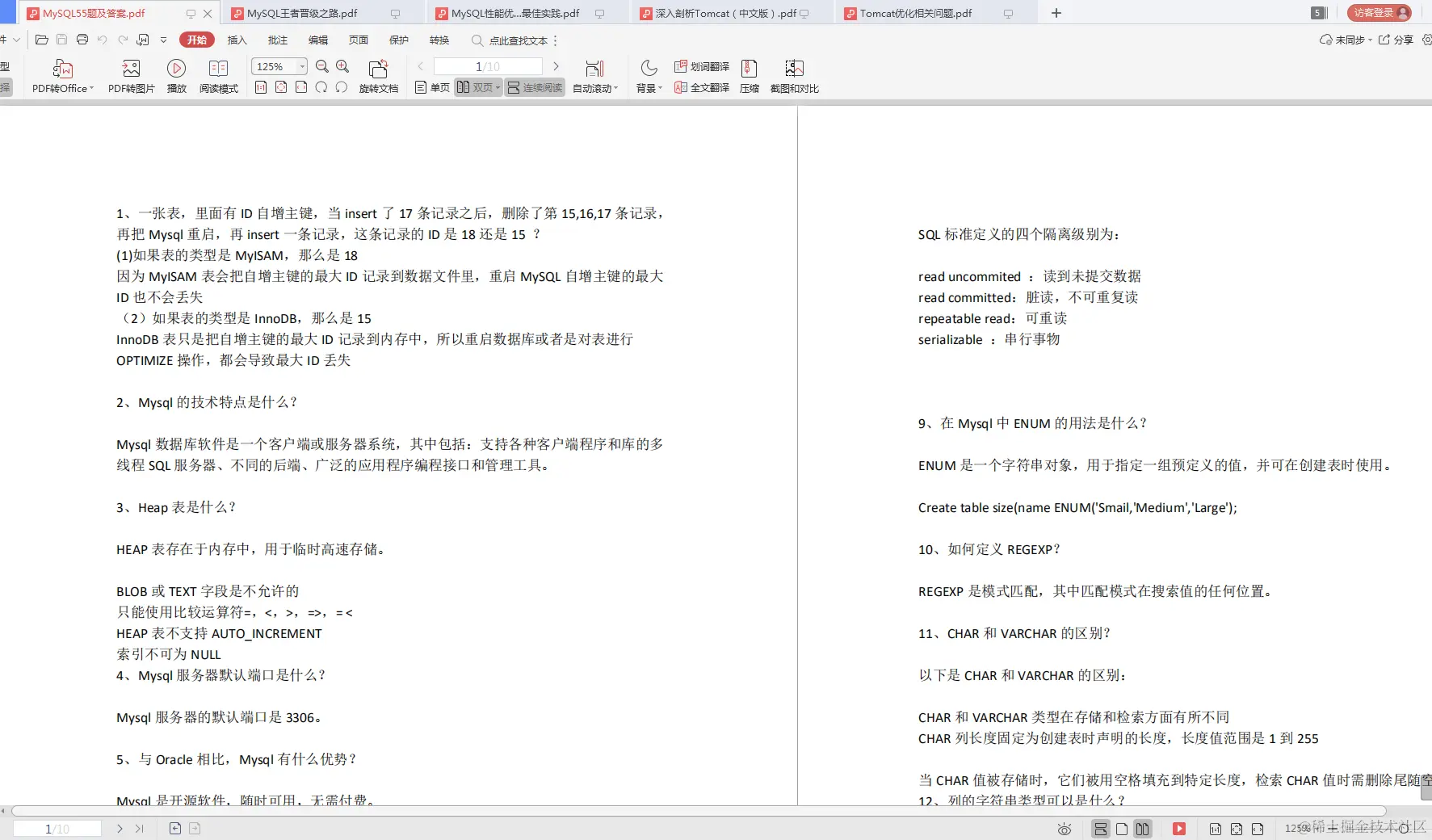Toggle 连续阅读 continuous reading mode
The height and width of the screenshot is (840, 1432).
tap(534, 87)
